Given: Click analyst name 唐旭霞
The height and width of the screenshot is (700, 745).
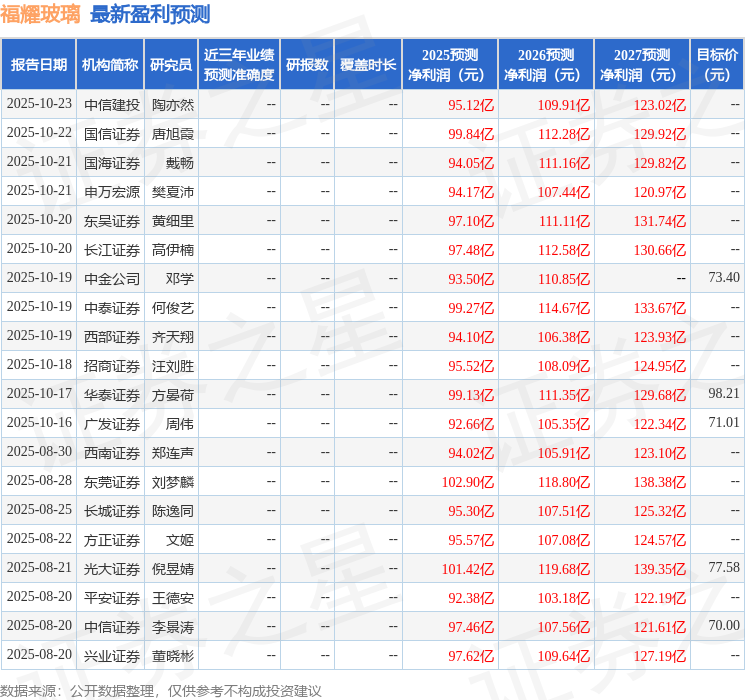Looking at the screenshot, I should coord(172,133).
